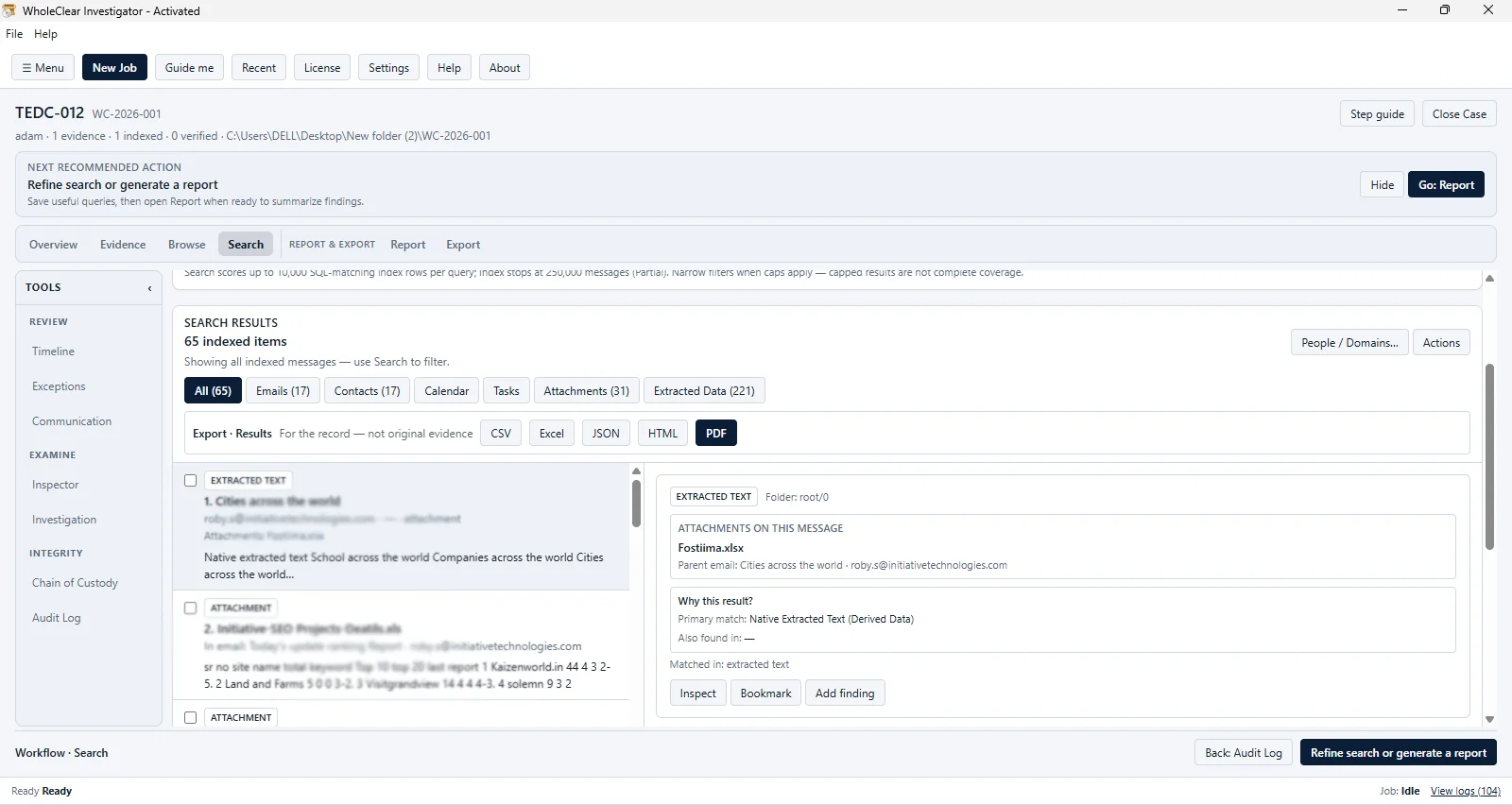This screenshot has height=805, width=1512.
Task: Filter results to Calendar items
Action: coord(446,391)
